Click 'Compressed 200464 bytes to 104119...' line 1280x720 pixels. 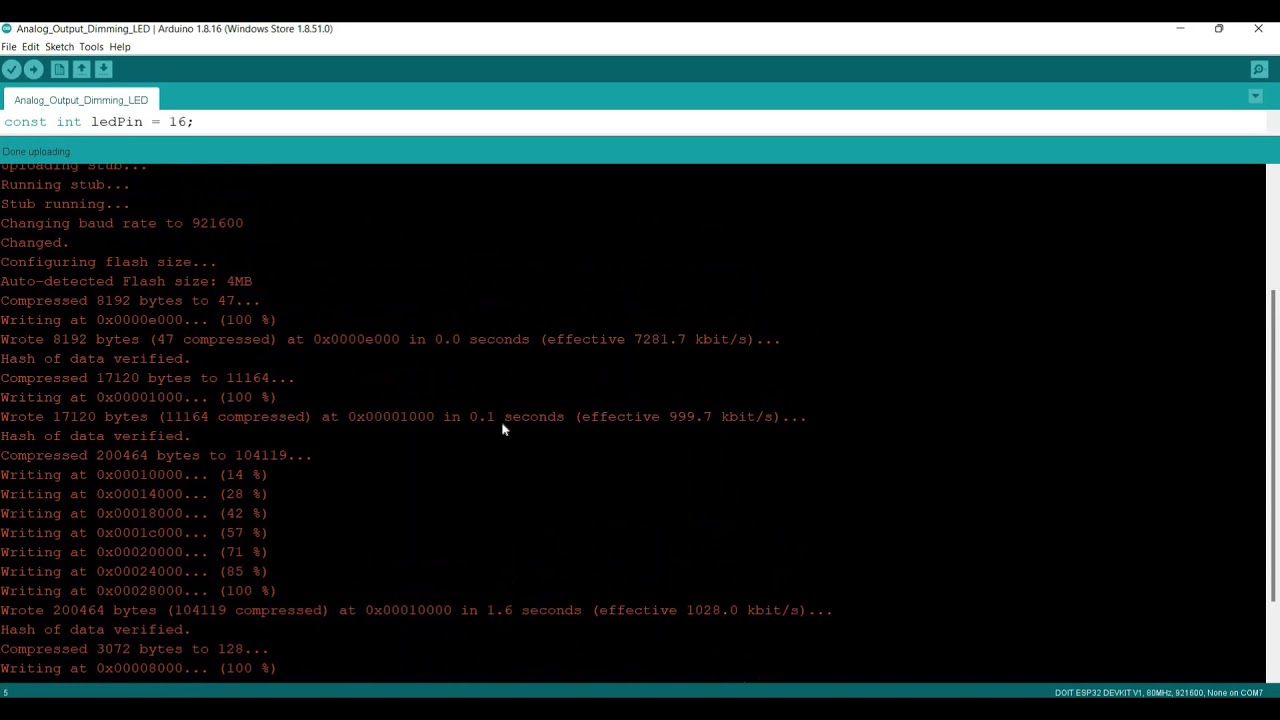pyautogui.click(x=156, y=455)
